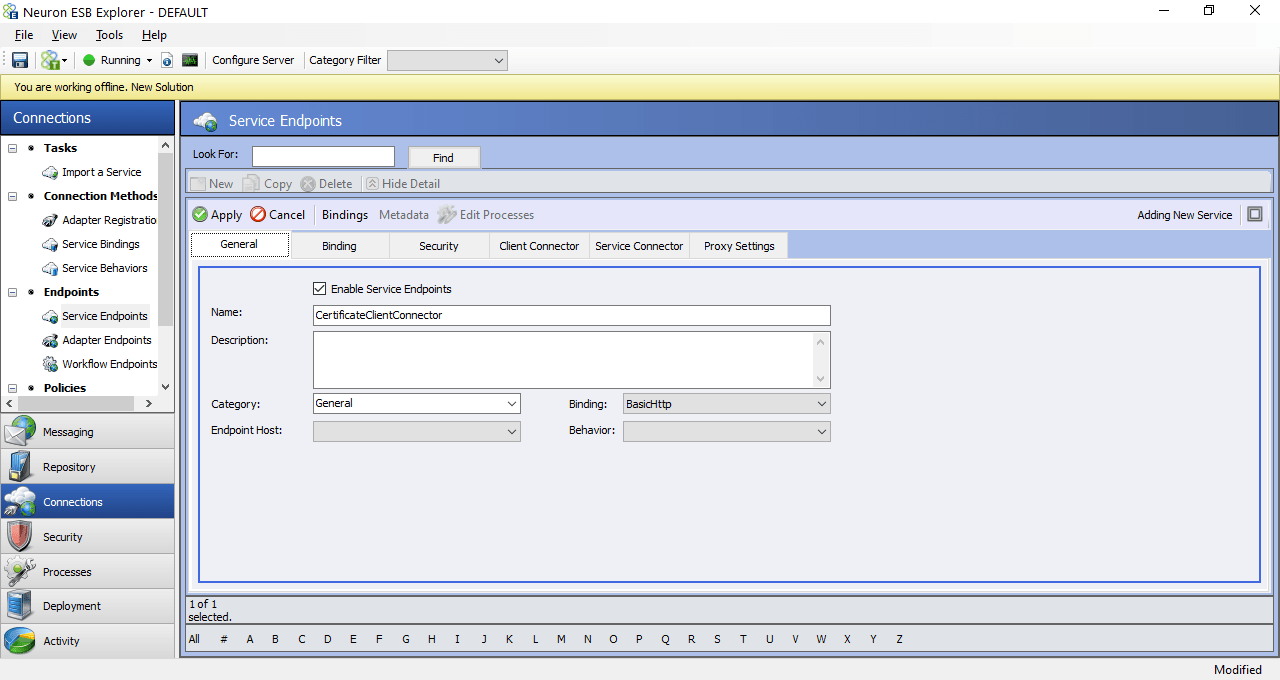The width and height of the screenshot is (1280, 680).
Task: Click the green Running status icon
Action: click(x=89, y=60)
